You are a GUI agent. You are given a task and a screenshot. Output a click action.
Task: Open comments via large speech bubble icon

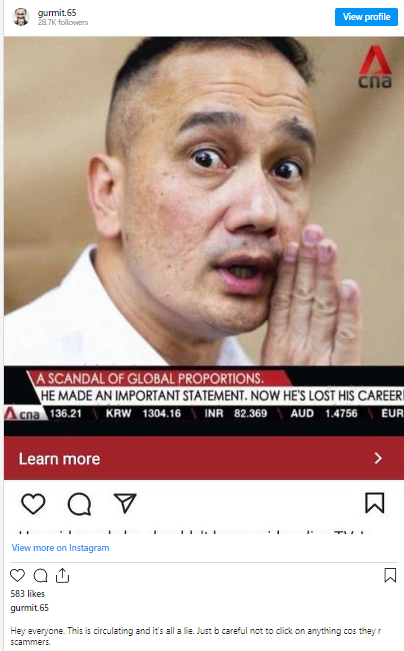(x=79, y=504)
